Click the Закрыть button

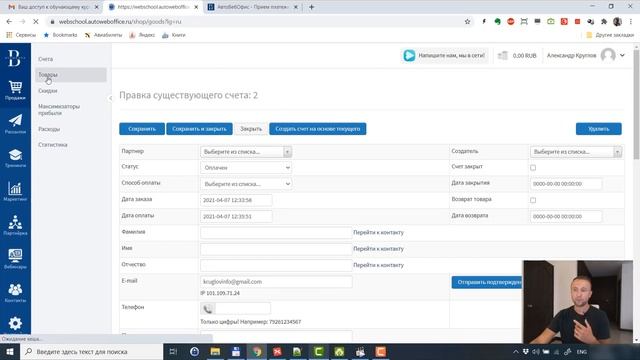tap(251, 129)
